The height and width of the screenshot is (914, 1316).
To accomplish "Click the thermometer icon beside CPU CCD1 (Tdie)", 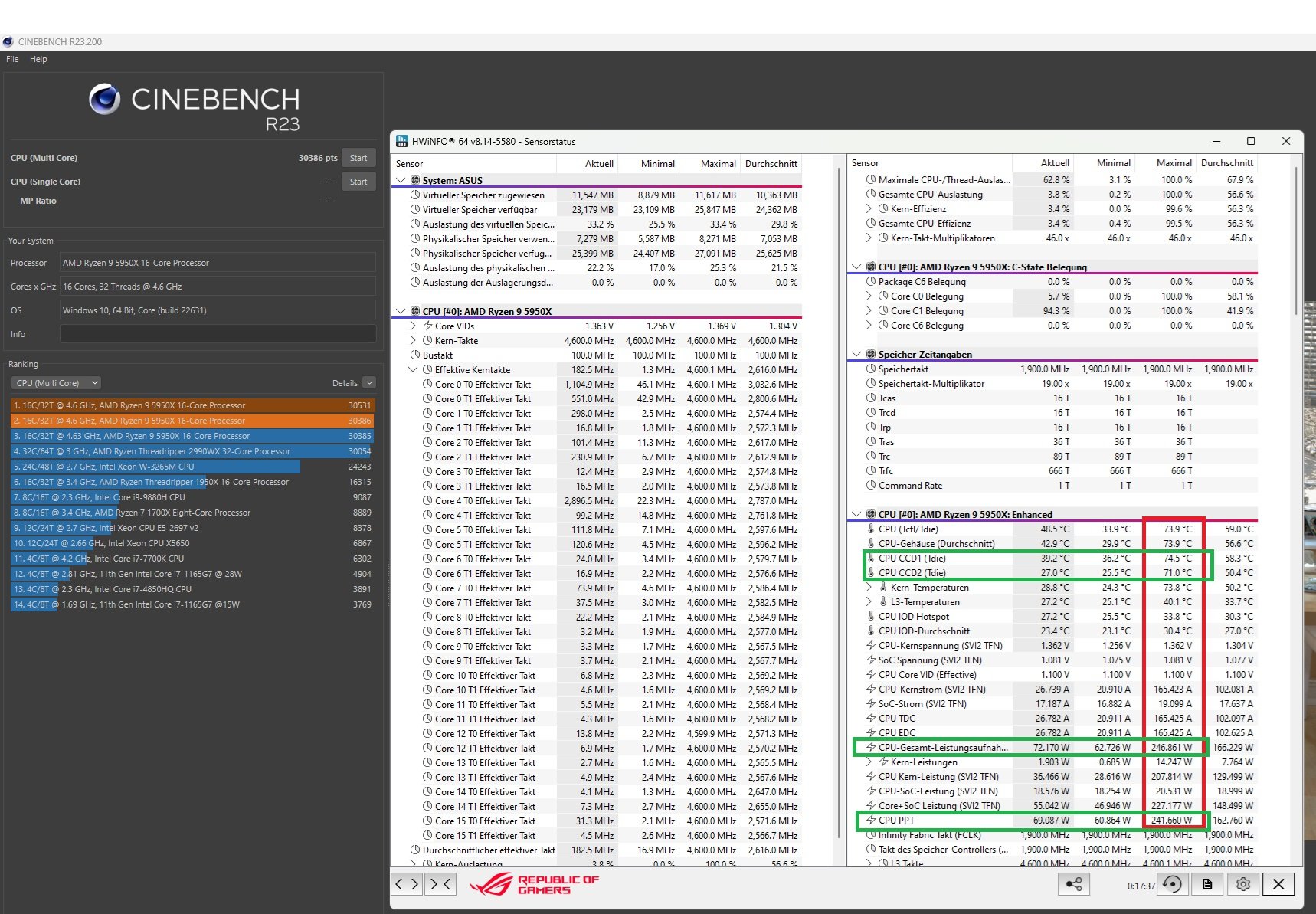I will pyautogui.click(x=871, y=559).
